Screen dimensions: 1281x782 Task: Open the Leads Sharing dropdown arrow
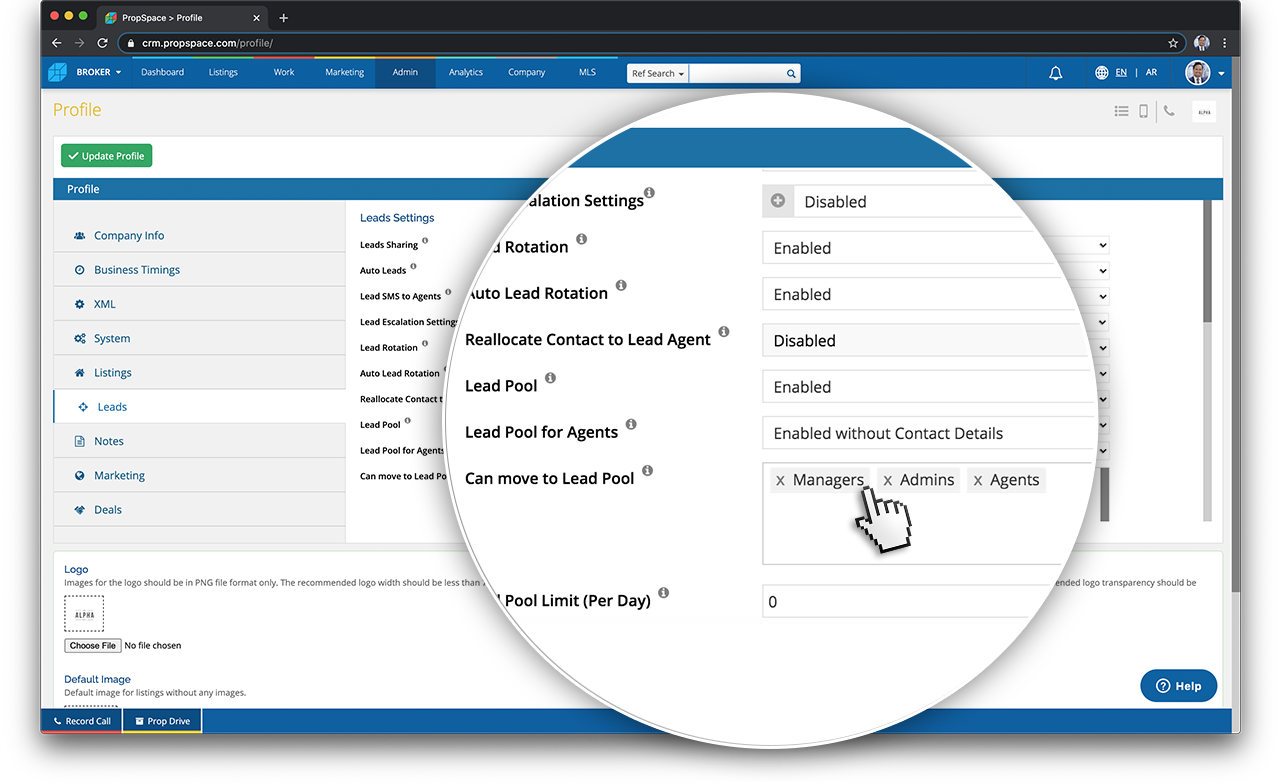point(1102,245)
